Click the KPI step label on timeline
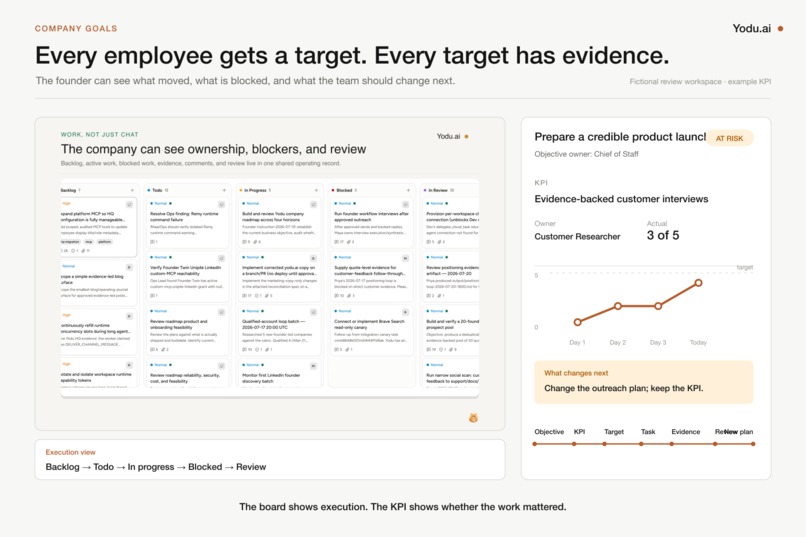The height and width of the screenshot is (537, 806). coord(579,432)
